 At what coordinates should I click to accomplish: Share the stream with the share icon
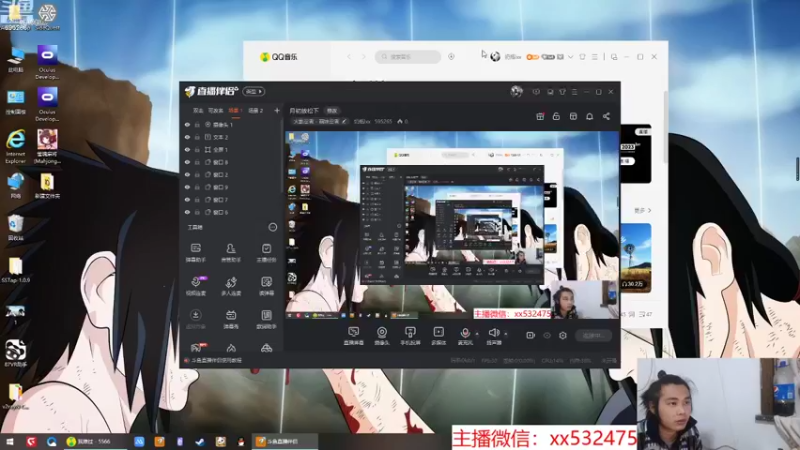606,116
